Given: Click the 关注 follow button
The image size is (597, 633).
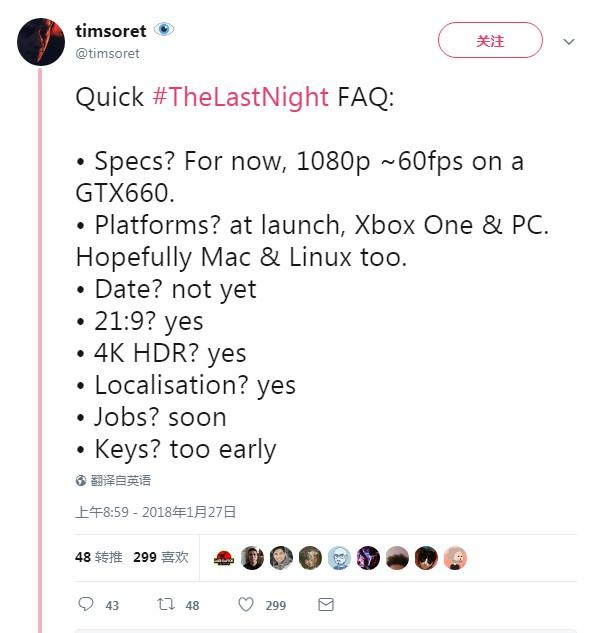Looking at the screenshot, I should (490, 40).
